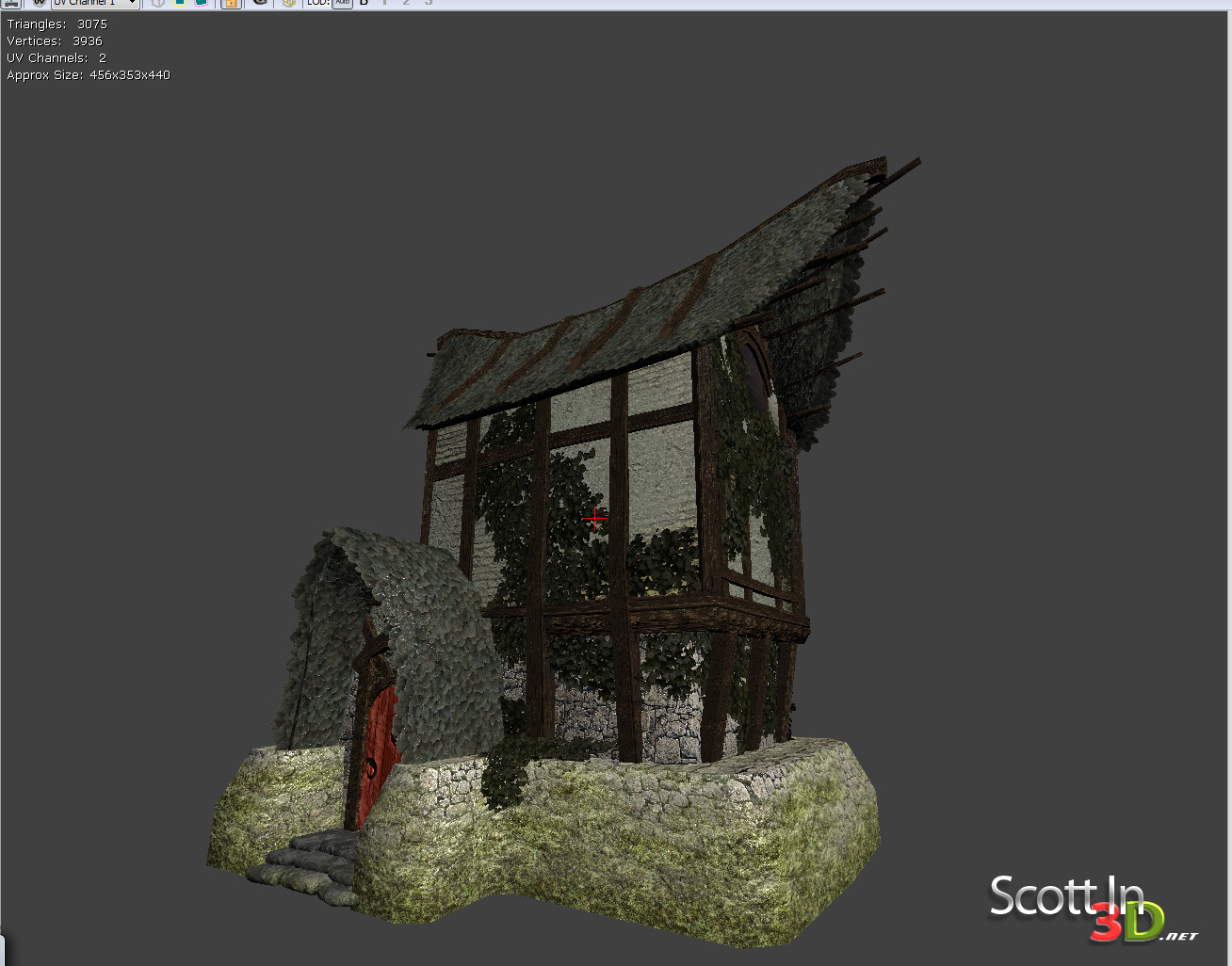The image size is (1232, 966).
Task: Click the LOD Auto button
Action: pyautogui.click(x=342, y=3)
